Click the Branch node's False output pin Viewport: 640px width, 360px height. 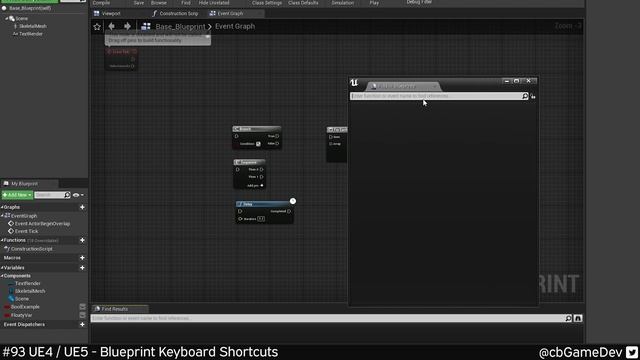click(x=277, y=144)
